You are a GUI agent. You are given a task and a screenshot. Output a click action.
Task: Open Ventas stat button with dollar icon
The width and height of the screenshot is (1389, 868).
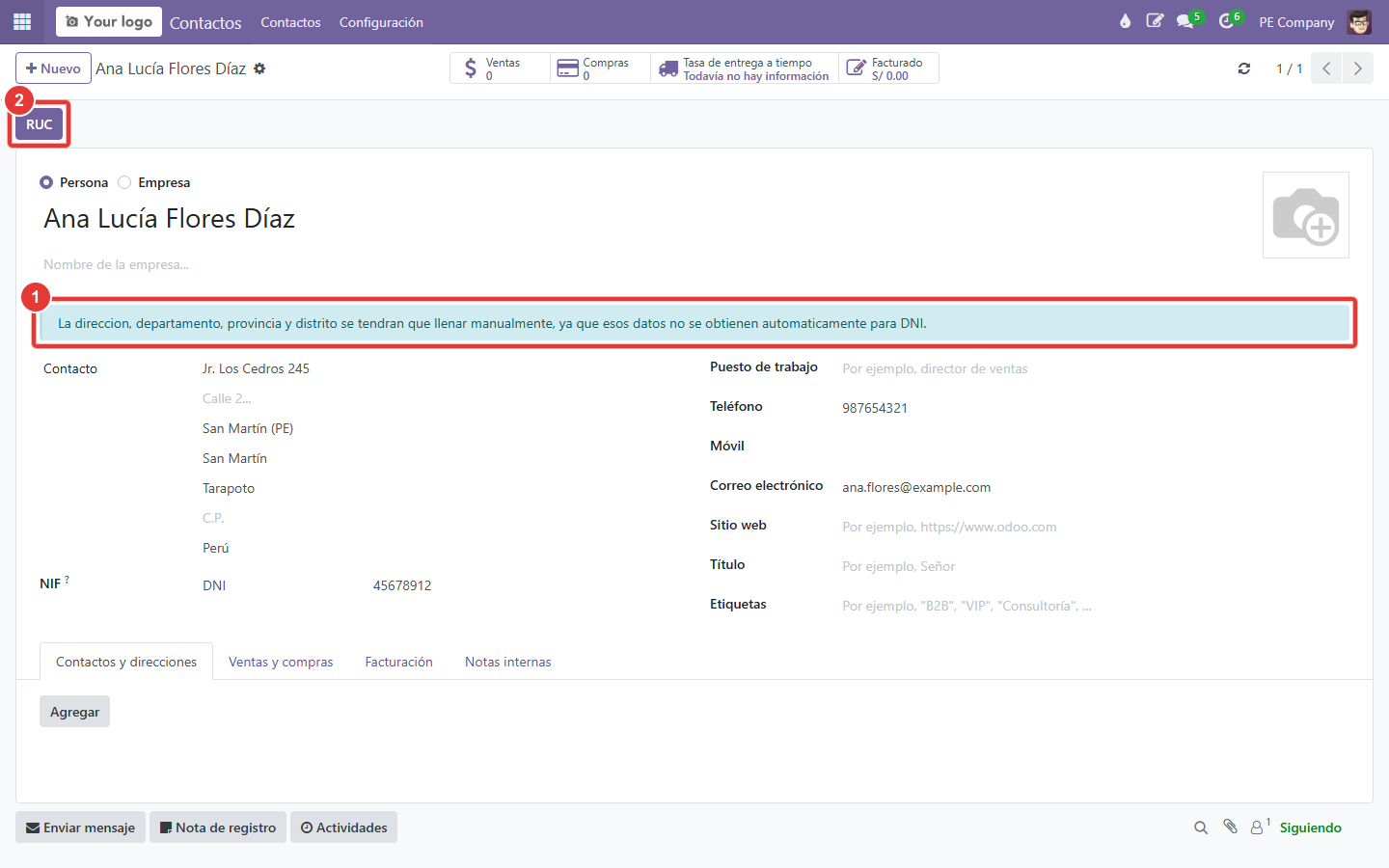click(x=500, y=68)
